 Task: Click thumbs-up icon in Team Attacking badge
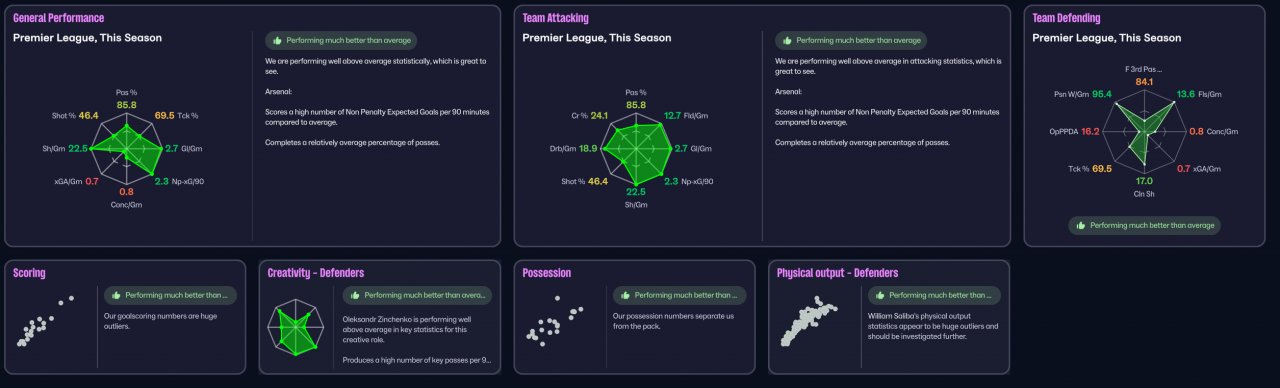[787, 41]
